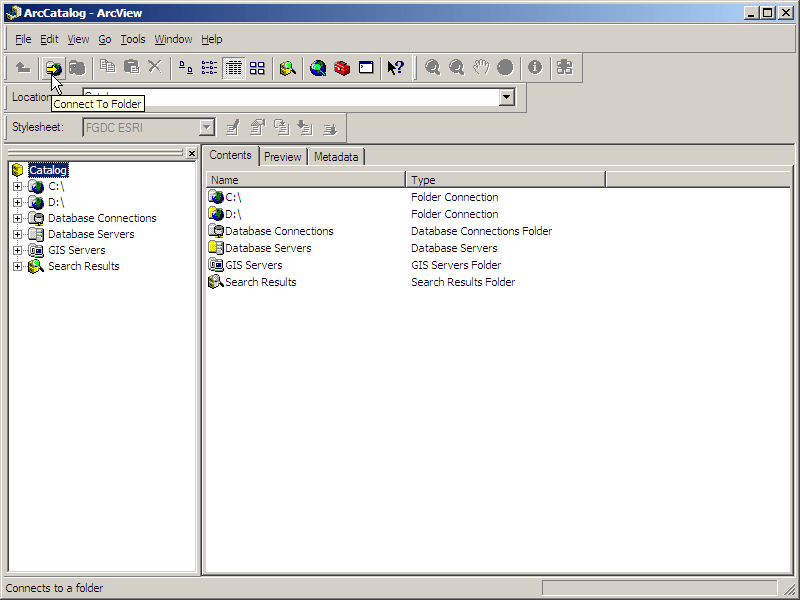Switch to the Preview tab

point(283,157)
